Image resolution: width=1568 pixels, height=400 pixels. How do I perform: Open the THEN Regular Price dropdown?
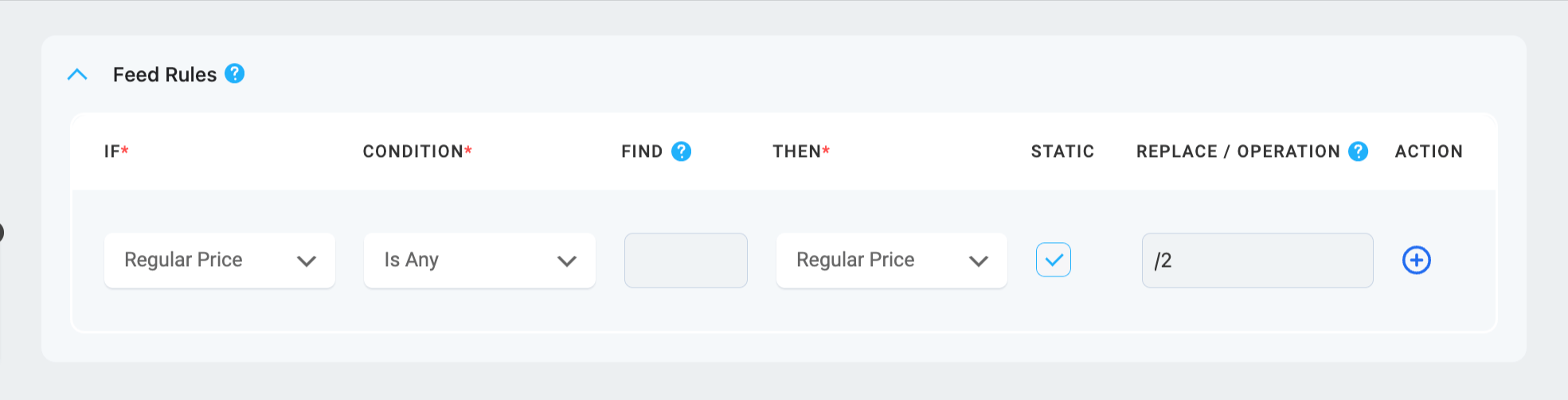[891, 261]
